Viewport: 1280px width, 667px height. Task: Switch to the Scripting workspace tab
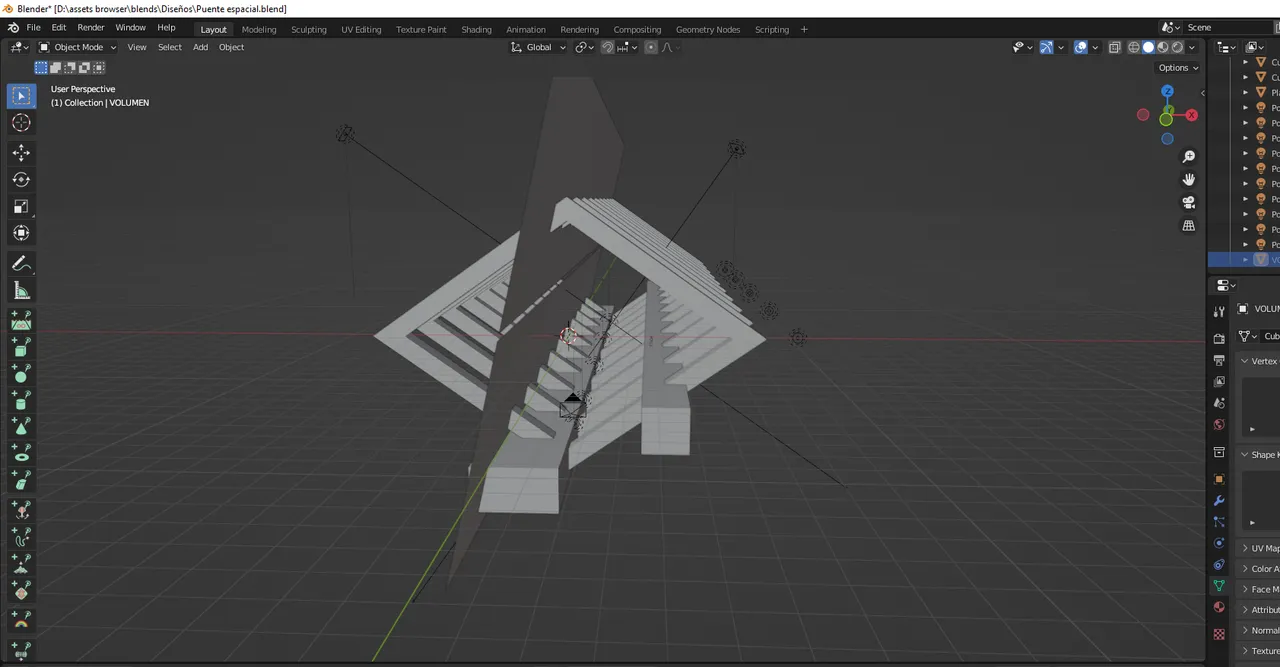click(x=772, y=29)
